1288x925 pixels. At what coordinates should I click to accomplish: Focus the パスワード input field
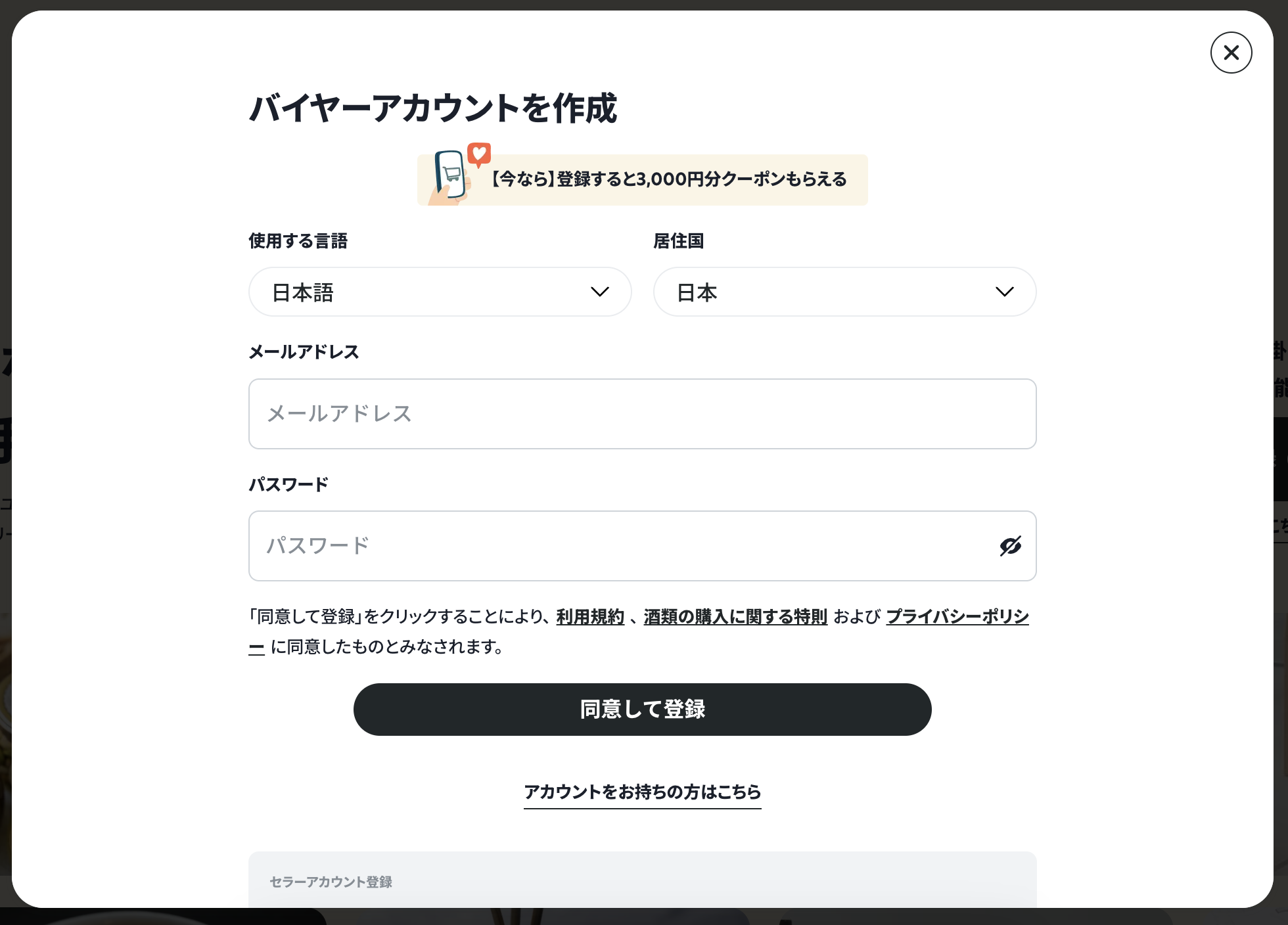point(642,546)
